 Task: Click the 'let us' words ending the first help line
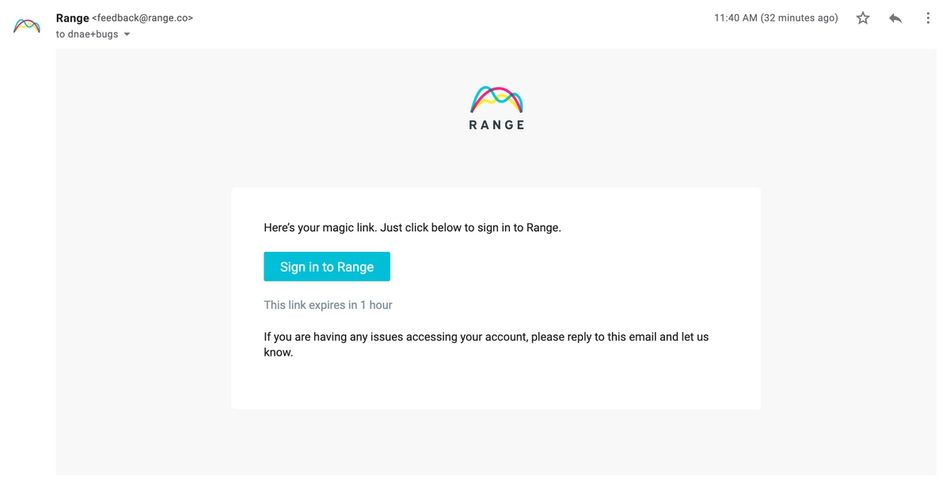(695, 337)
